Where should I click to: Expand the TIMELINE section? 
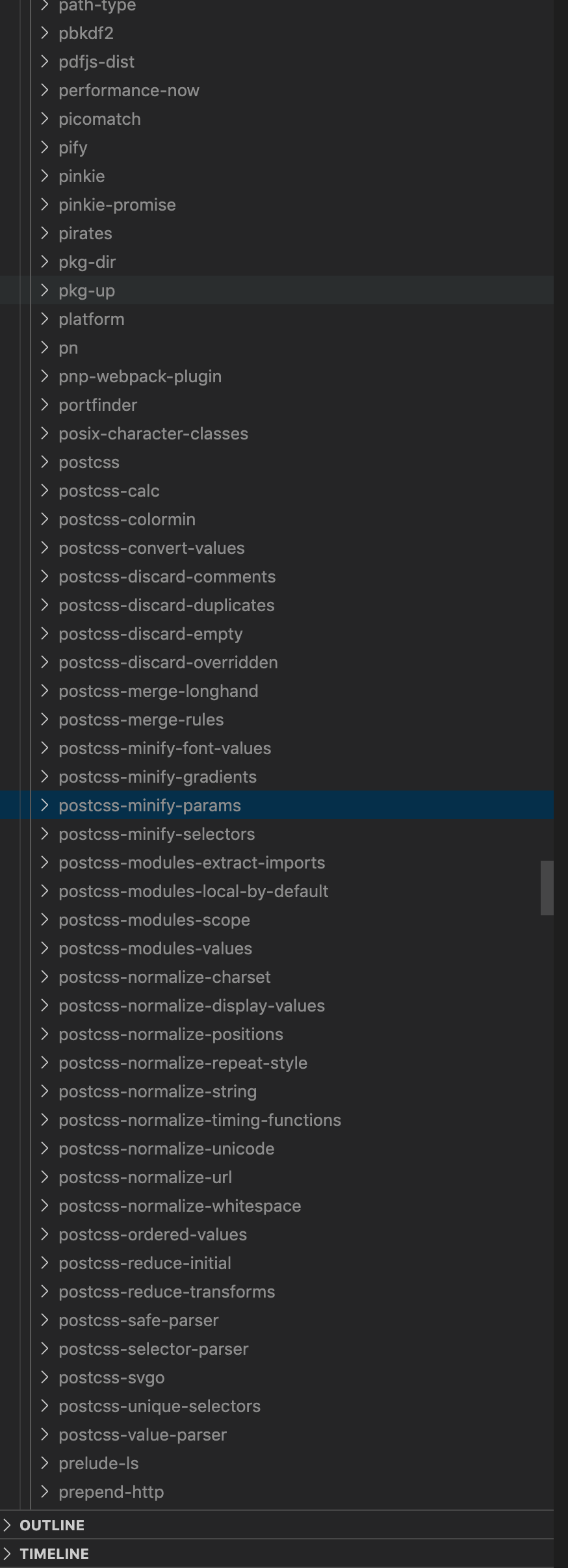point(8,1554)
